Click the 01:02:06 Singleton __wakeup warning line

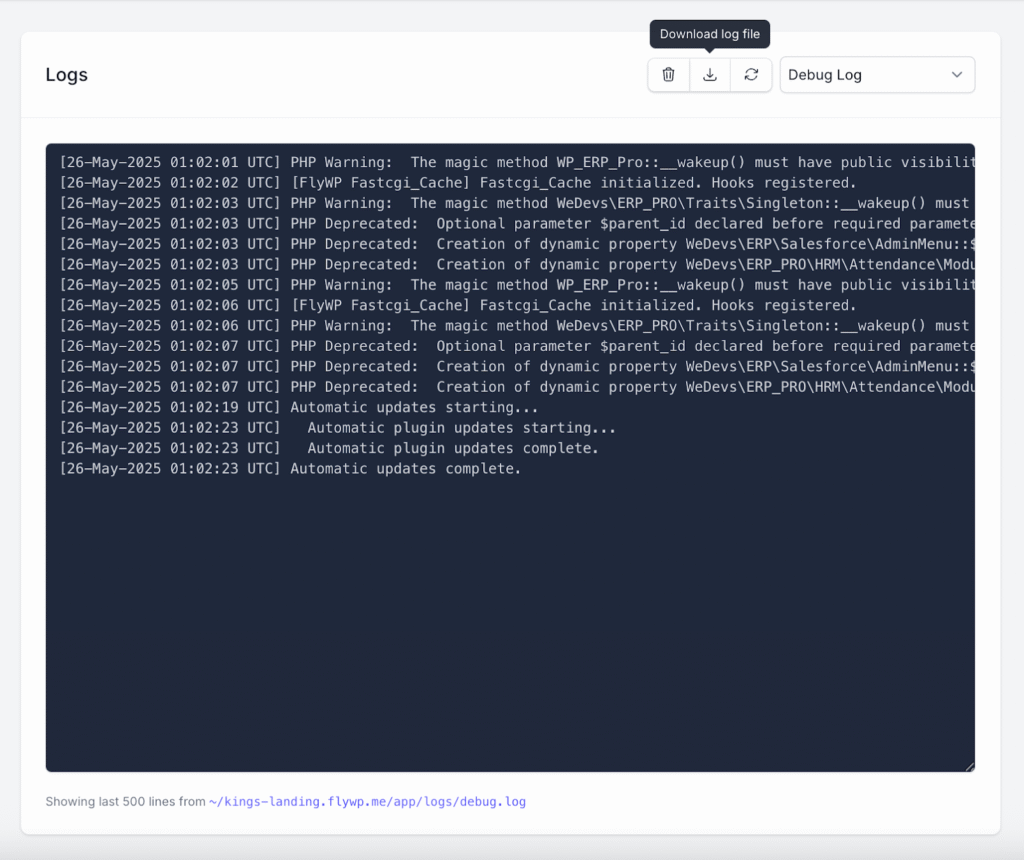coord(517,326)
